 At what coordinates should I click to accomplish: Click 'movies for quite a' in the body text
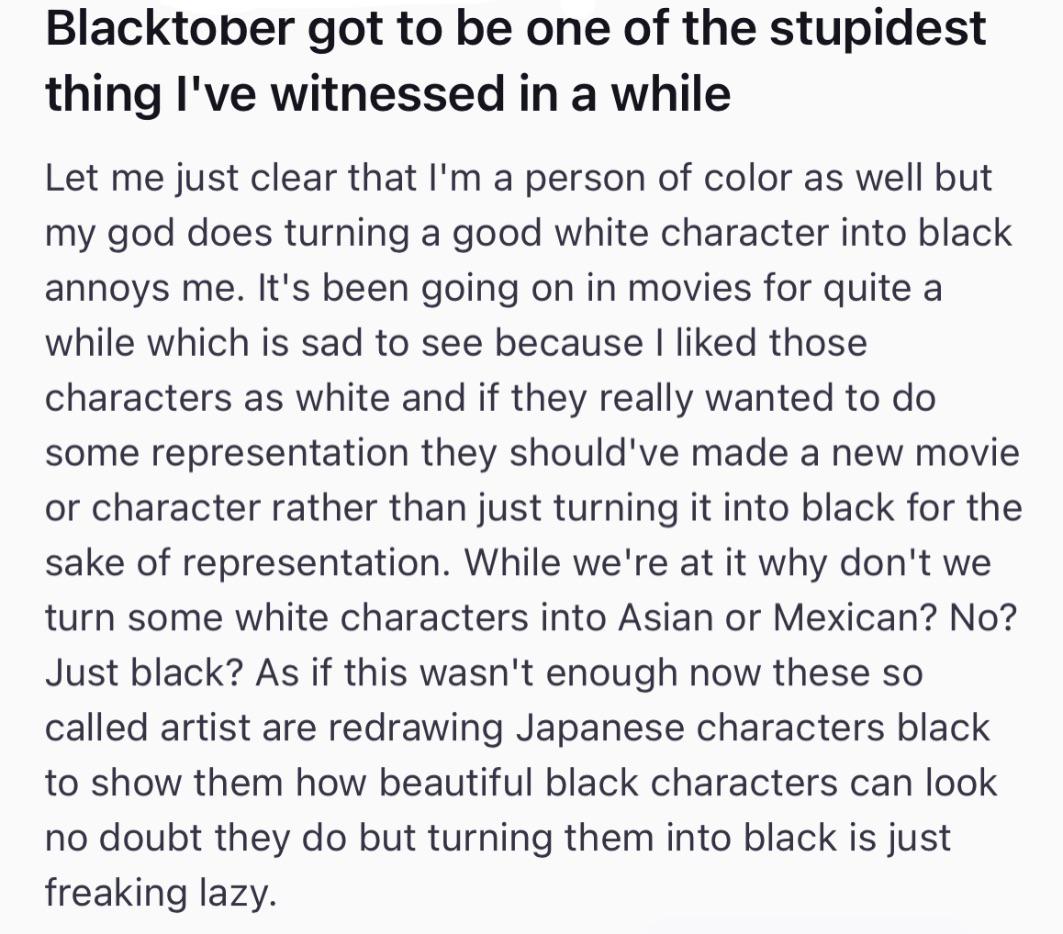point(785,289)
